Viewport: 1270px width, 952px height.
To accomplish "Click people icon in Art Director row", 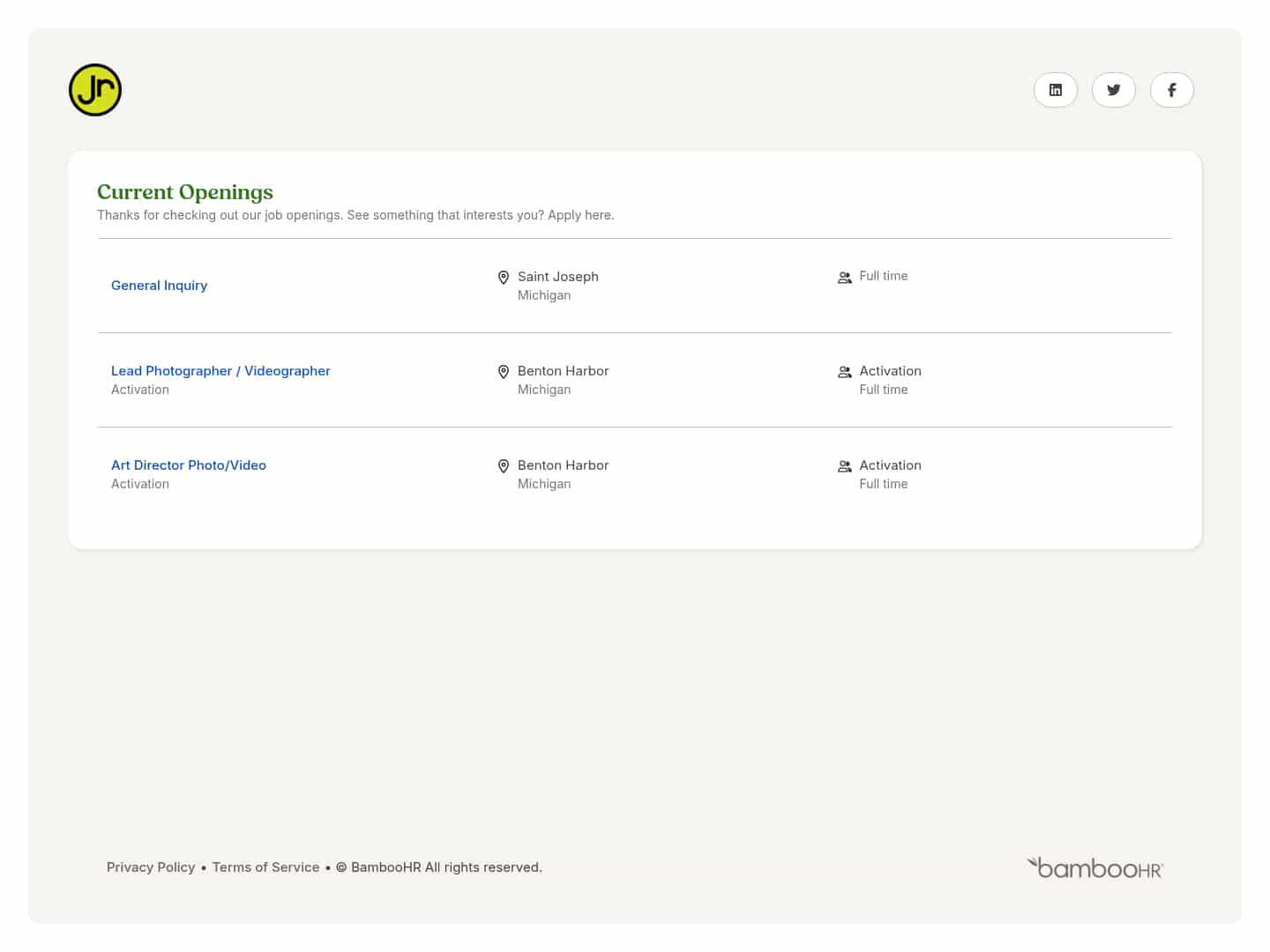I will (844, 466).
